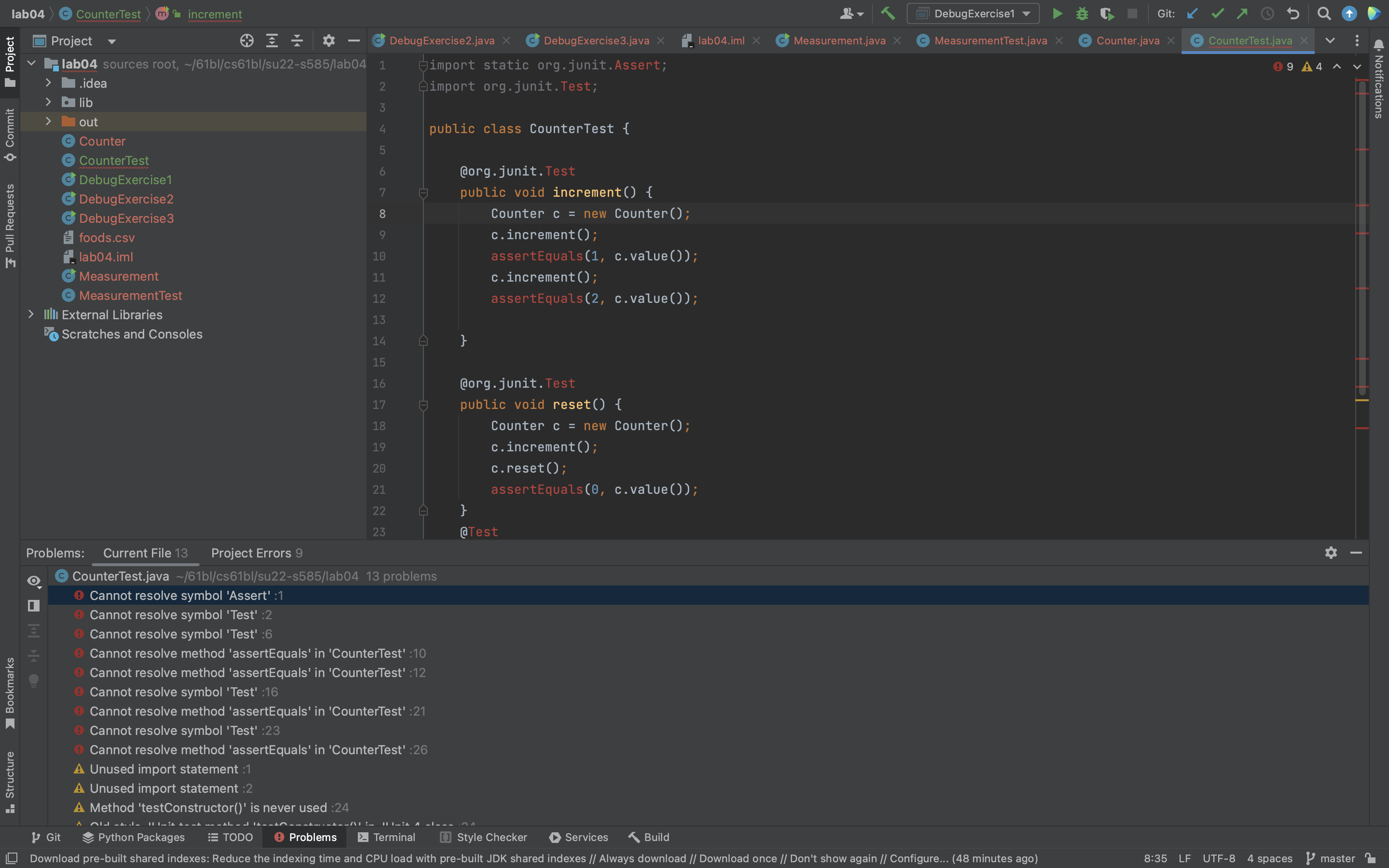The height and width of the screenshot is (868, 1389).
Task: Click the Debug bug icon
Action: click(1082, 14)
